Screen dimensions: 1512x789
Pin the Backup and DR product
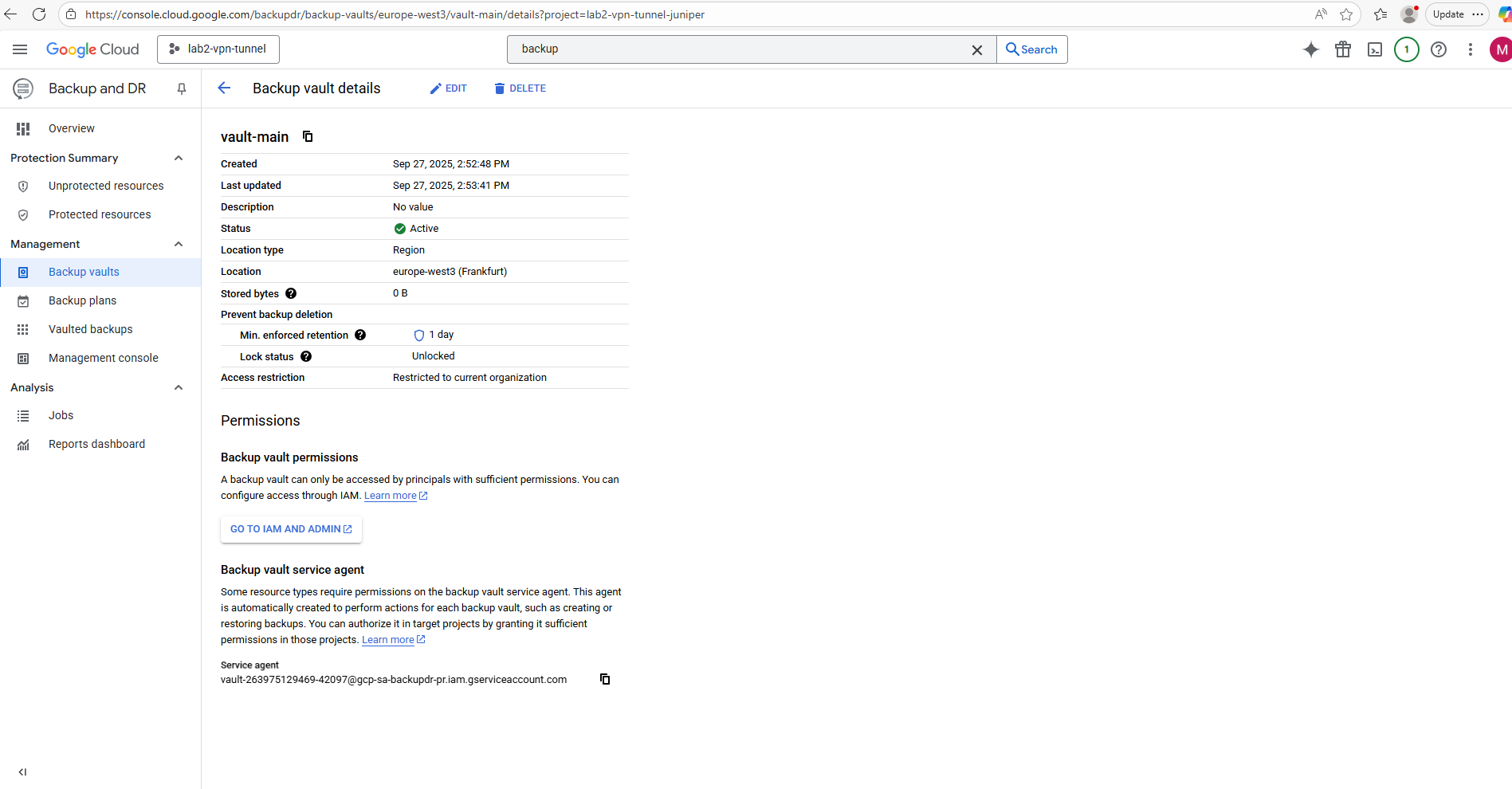click(x=182, y=88)
